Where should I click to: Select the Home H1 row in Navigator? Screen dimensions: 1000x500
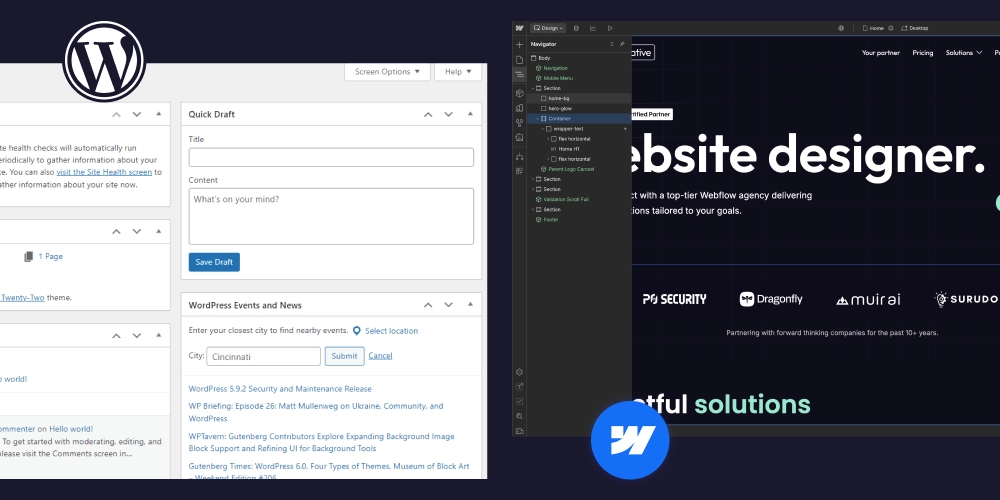579,149
